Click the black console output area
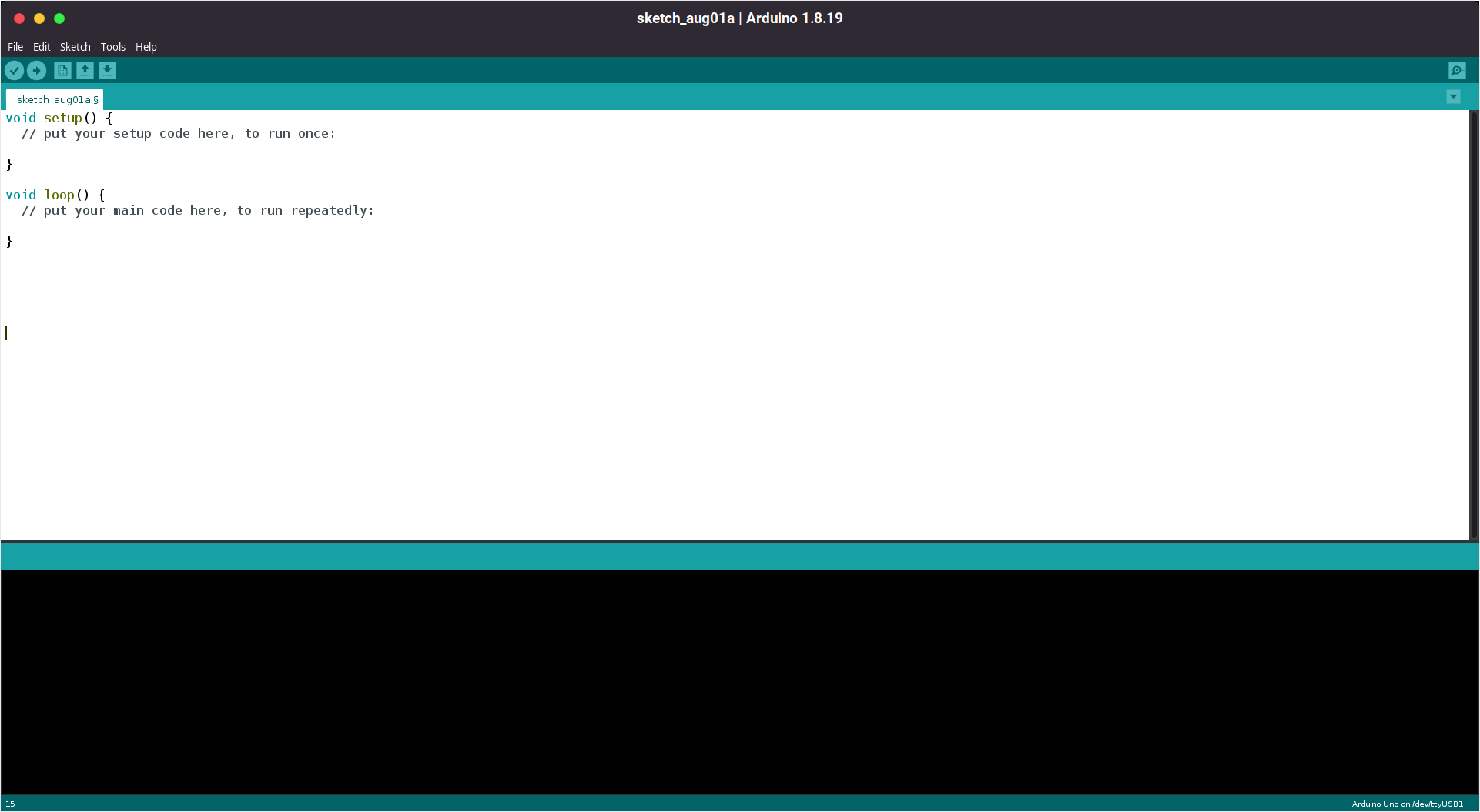 [739, 682]
